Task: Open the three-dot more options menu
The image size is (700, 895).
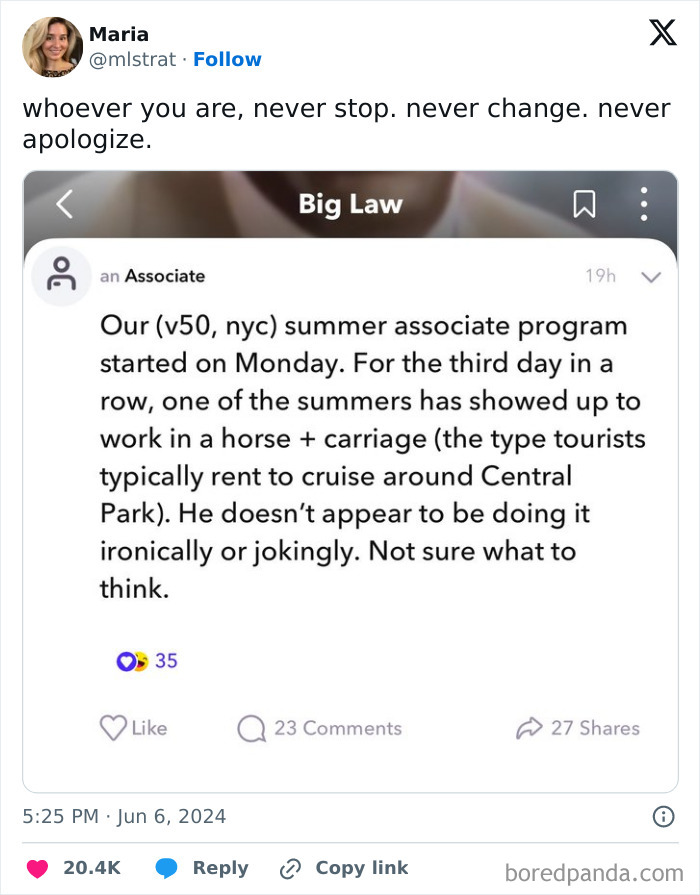Action: pos(644,205)
